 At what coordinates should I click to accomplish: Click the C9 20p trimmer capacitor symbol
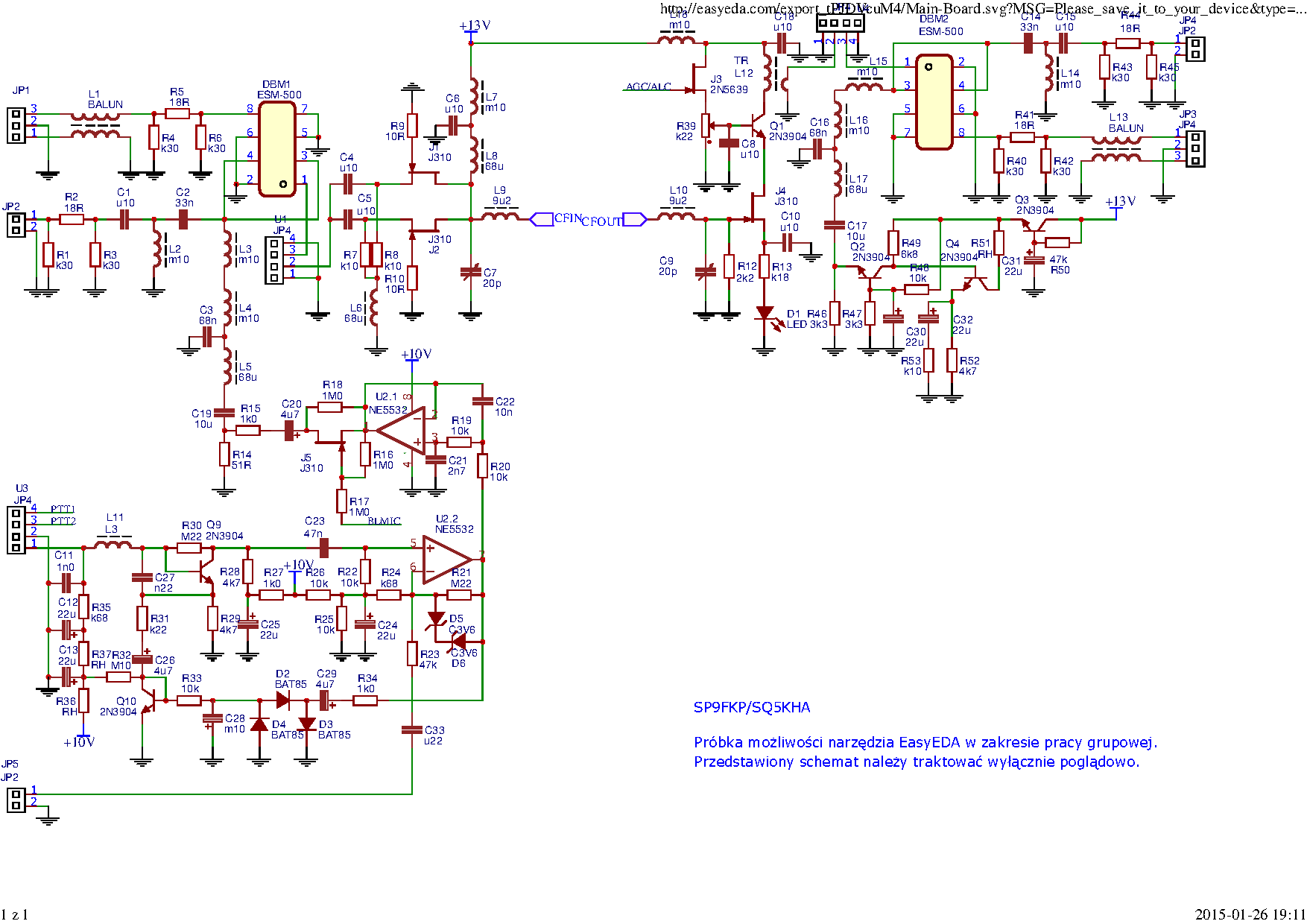pyautogui.click(x=706, y=273)
